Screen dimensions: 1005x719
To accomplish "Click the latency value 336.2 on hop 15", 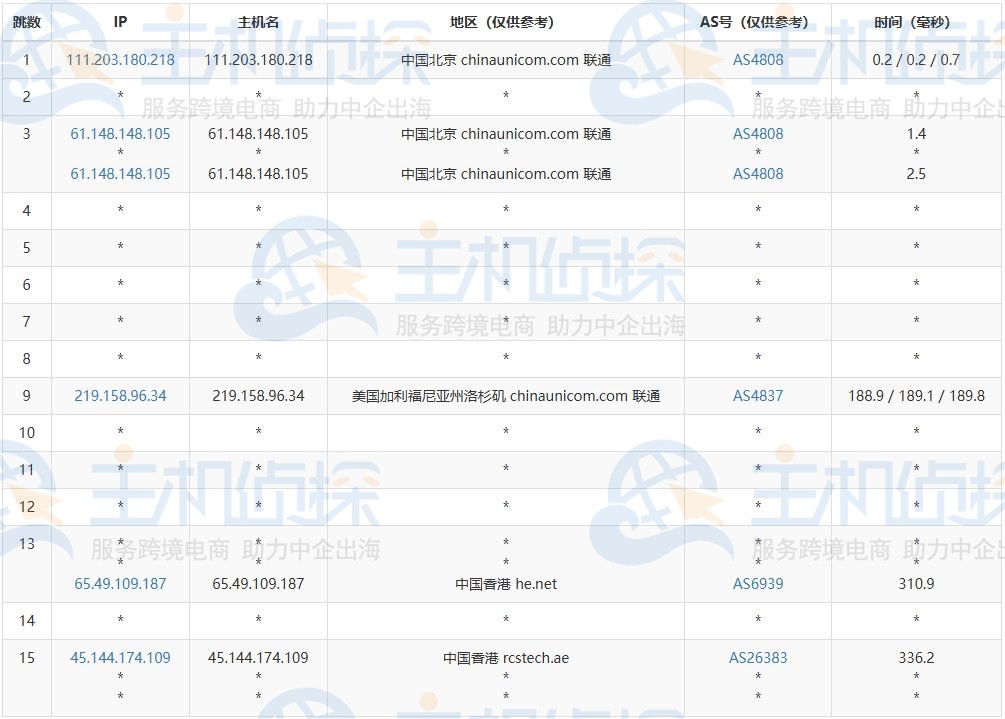I will click(917, 658).
